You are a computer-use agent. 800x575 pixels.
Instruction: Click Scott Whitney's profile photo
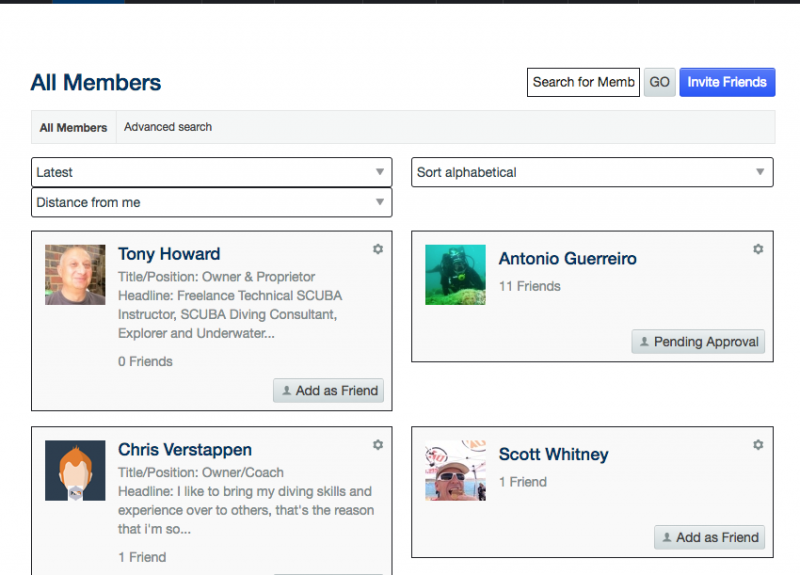[x=456, y=470]
